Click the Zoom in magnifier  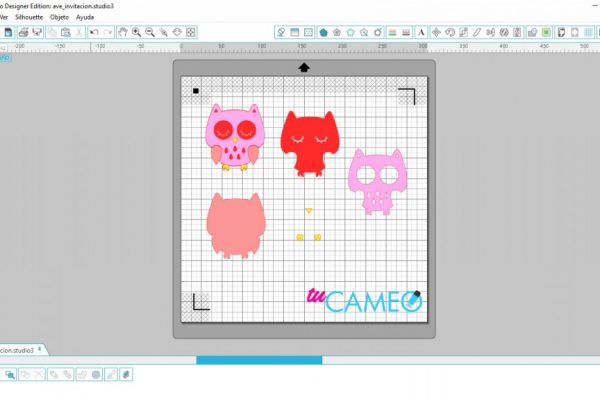[136, 33]
